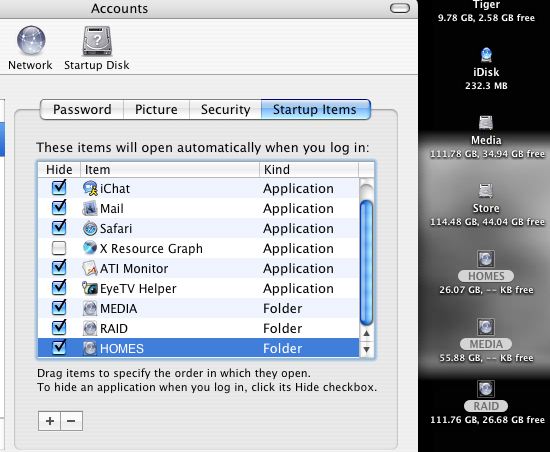
Task: Select the X Resource Graph row name
Action: point(151,249)
